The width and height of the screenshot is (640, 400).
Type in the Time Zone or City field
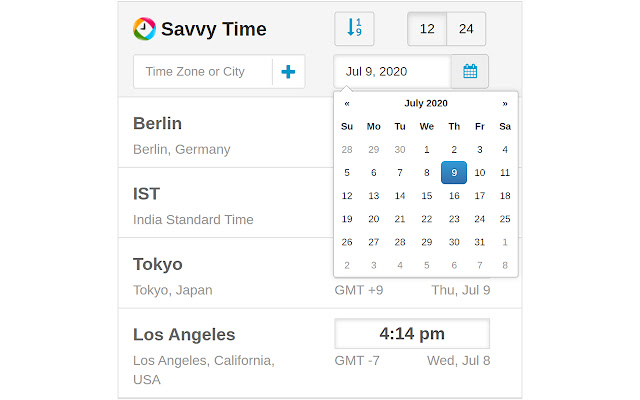[203, 72]
